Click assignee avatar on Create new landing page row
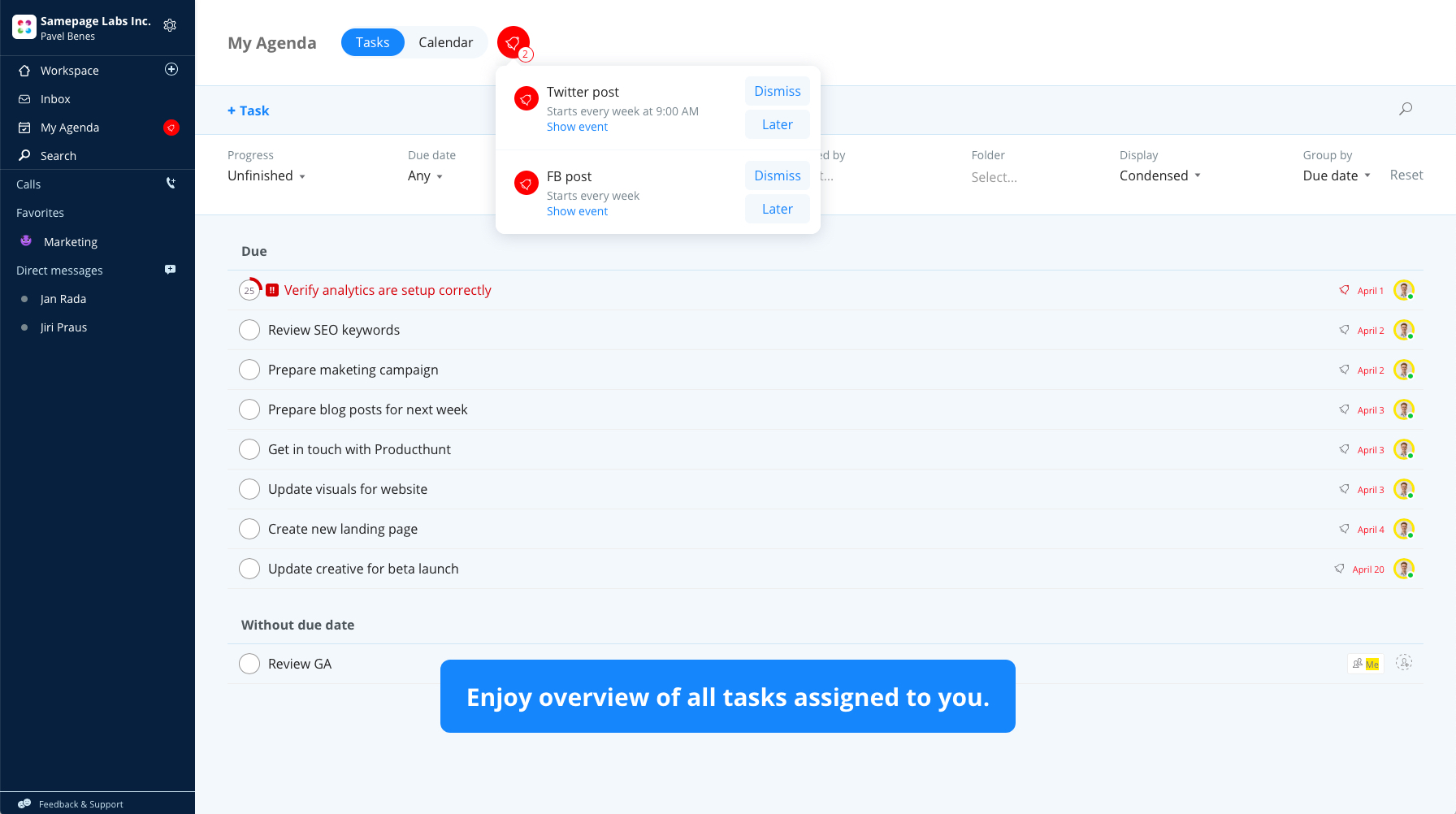Screen dimensions: 1456x814 click(x=1404, y=529)
